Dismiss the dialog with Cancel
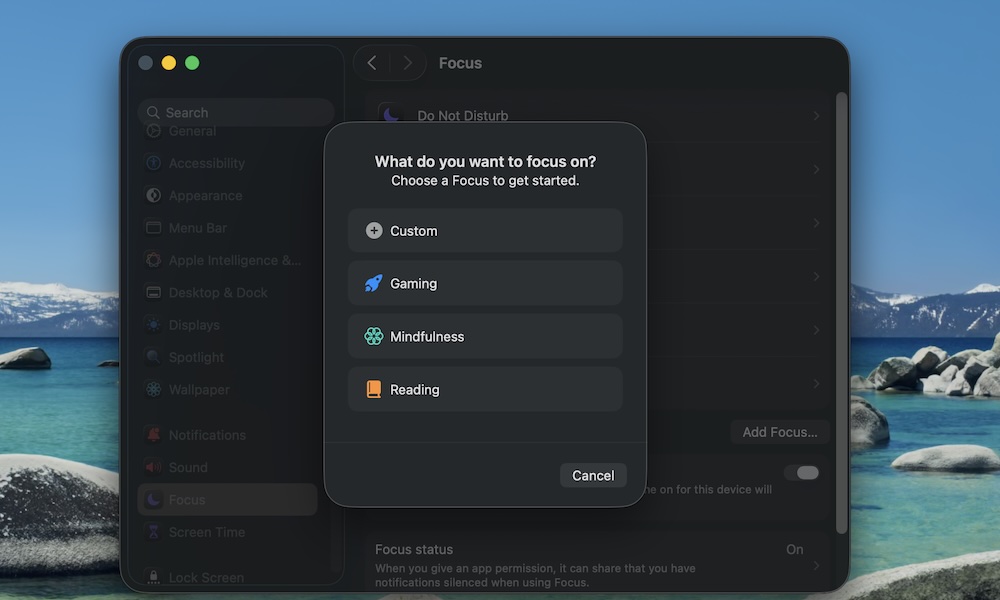Viewport: 1000px width, 600px height. [x=593, y=475]
